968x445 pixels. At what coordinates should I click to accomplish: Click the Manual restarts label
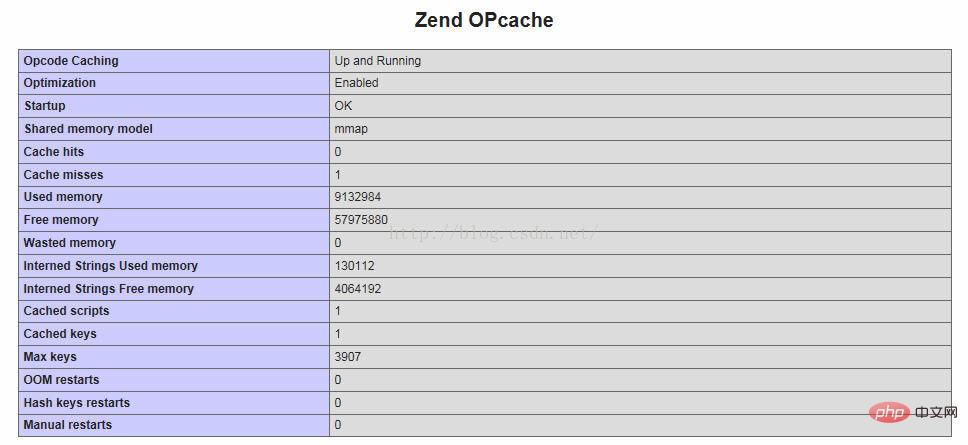click(68, 425)
